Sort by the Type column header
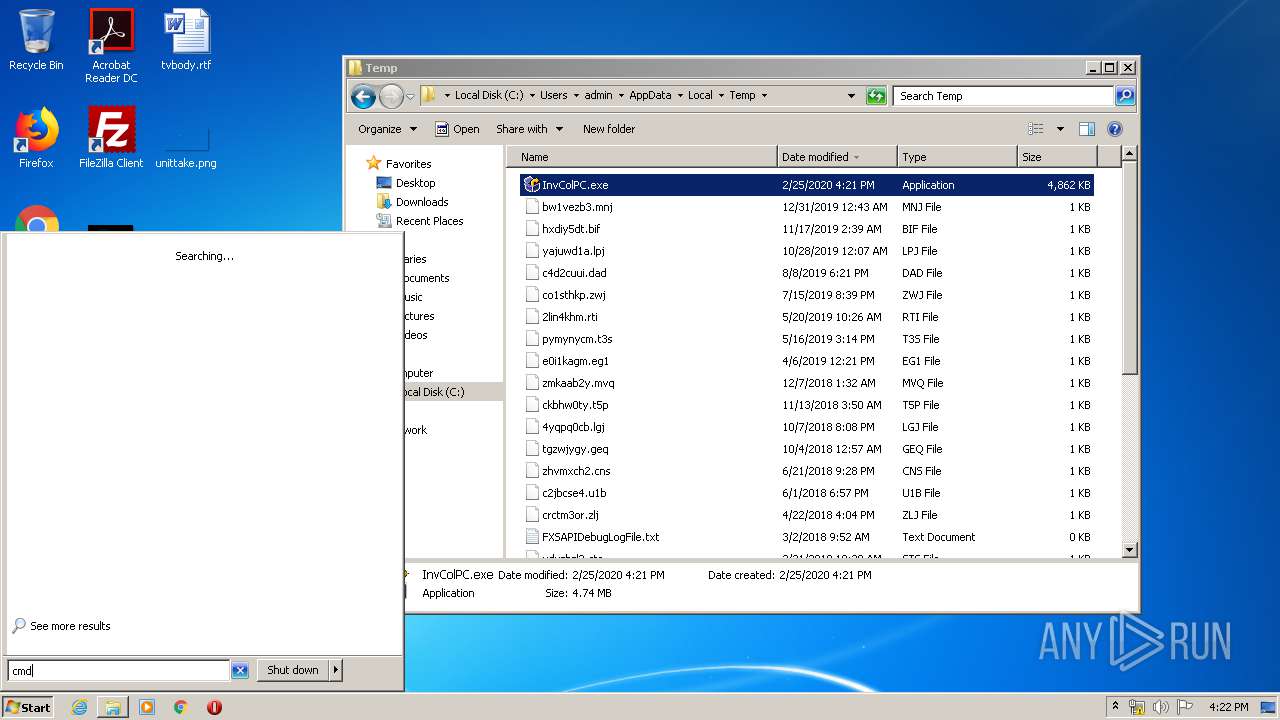The image size is (1280, 720). pyautogui.click(x=957, y=157)
